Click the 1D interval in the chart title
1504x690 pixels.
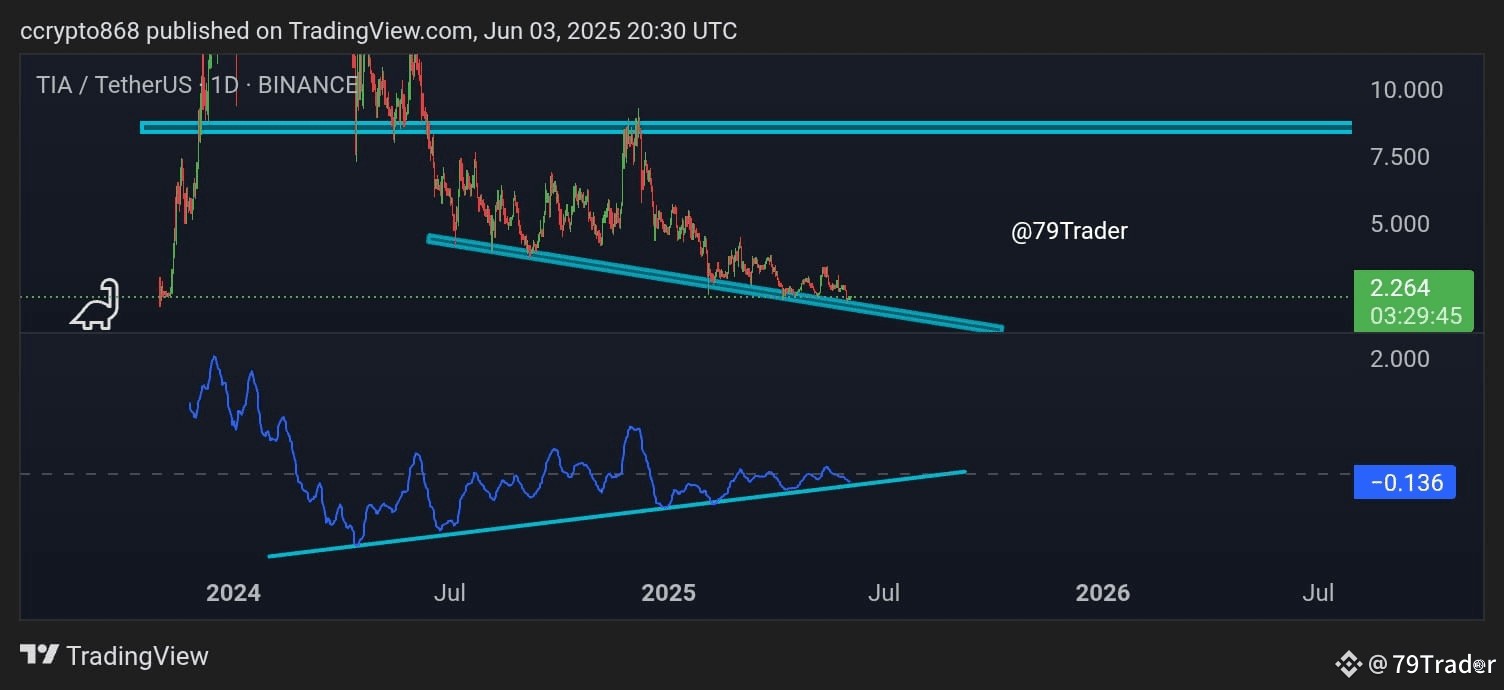(223, 85)
